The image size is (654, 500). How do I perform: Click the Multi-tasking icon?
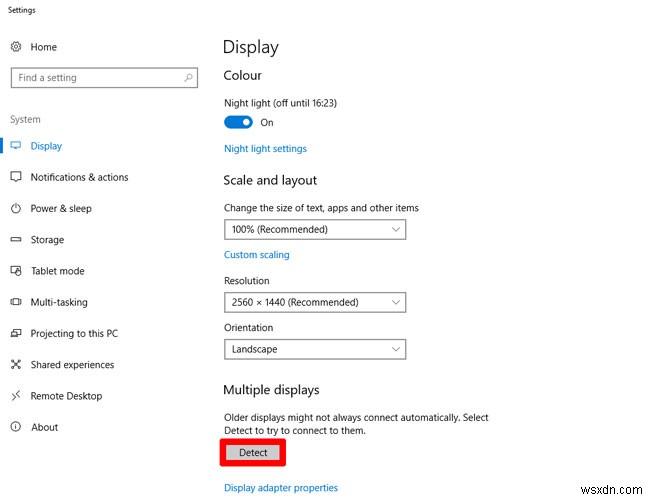click(x=16, y=302)
